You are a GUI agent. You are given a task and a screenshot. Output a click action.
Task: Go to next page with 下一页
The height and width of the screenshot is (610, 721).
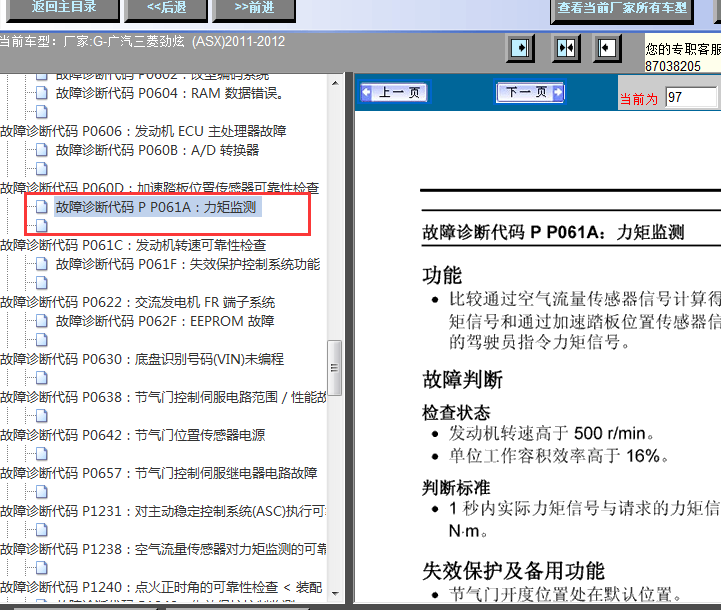(x=530, y=92)
